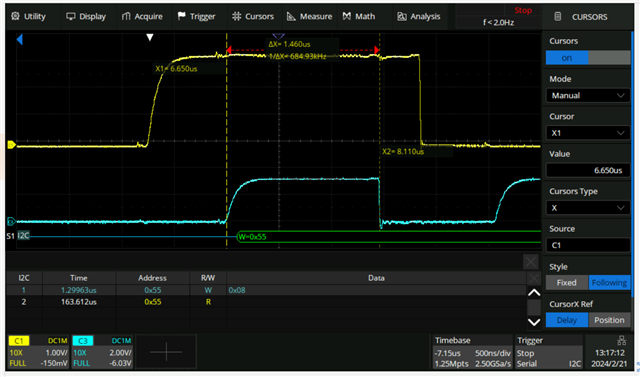This screenshot has height=377, width=640.
Task: Click the Time column header
Action: pos(79,278)
